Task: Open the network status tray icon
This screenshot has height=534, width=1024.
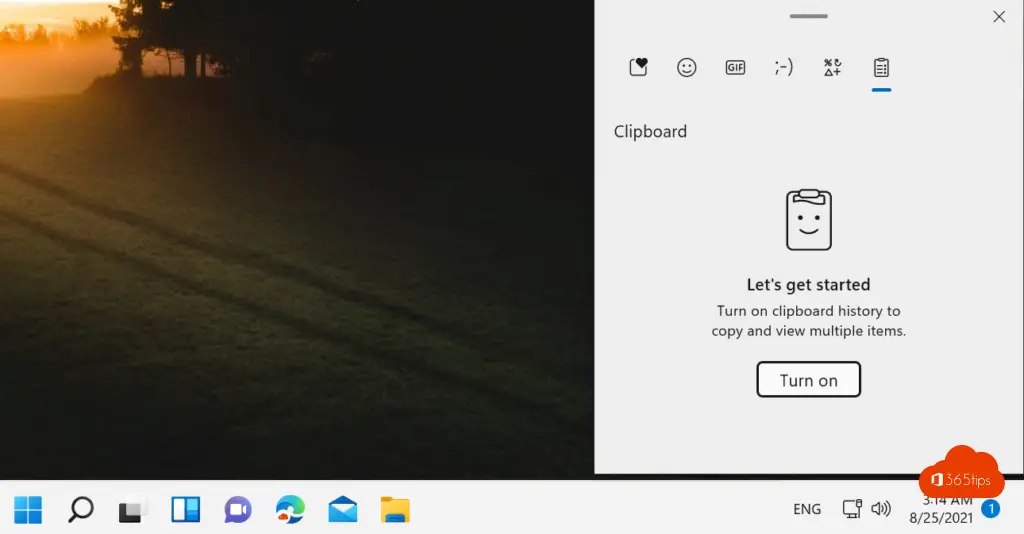Action: 852,509
